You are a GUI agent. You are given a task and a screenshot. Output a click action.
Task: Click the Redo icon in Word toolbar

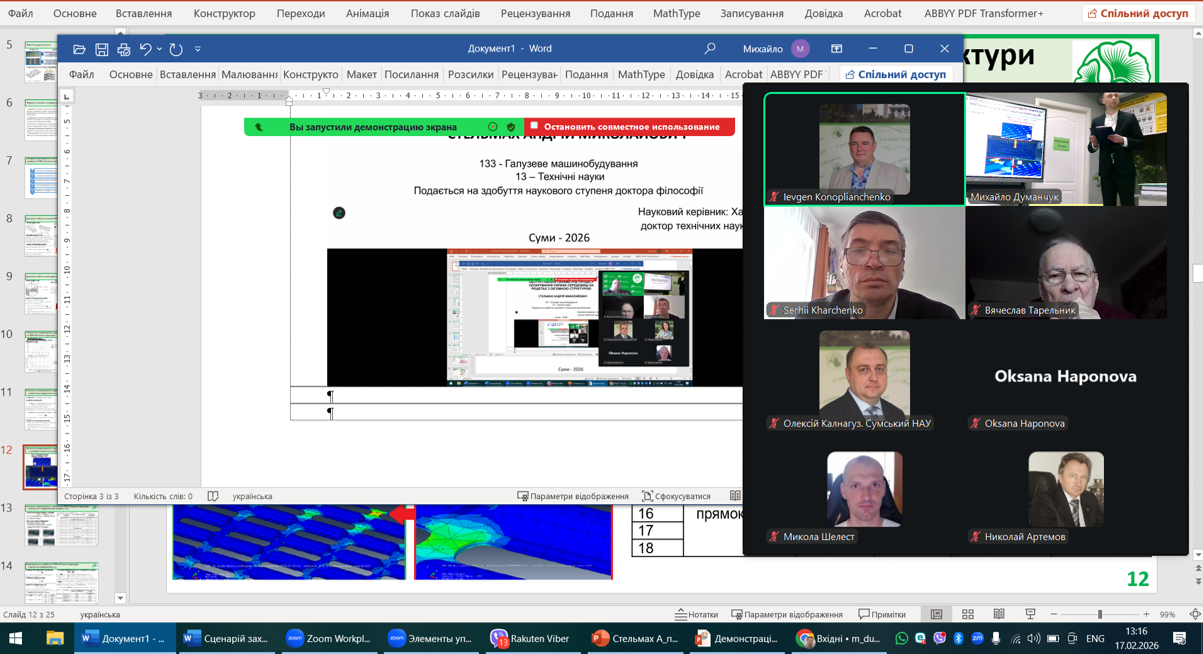pos(176,49)
